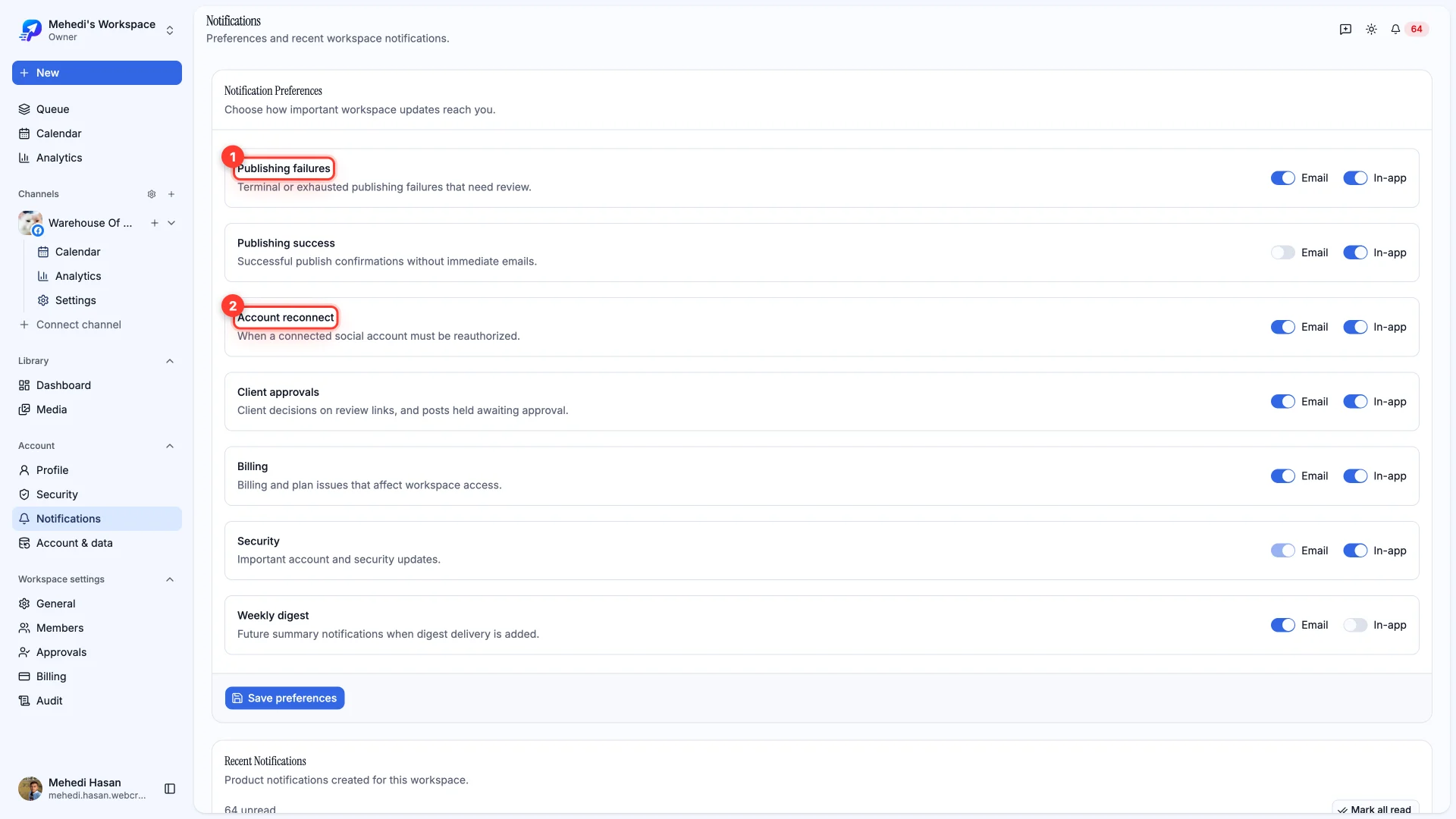Click plus icon next to Warehouse Of channel
Screen dimensions: 1456x819
(x=155, y=223)
